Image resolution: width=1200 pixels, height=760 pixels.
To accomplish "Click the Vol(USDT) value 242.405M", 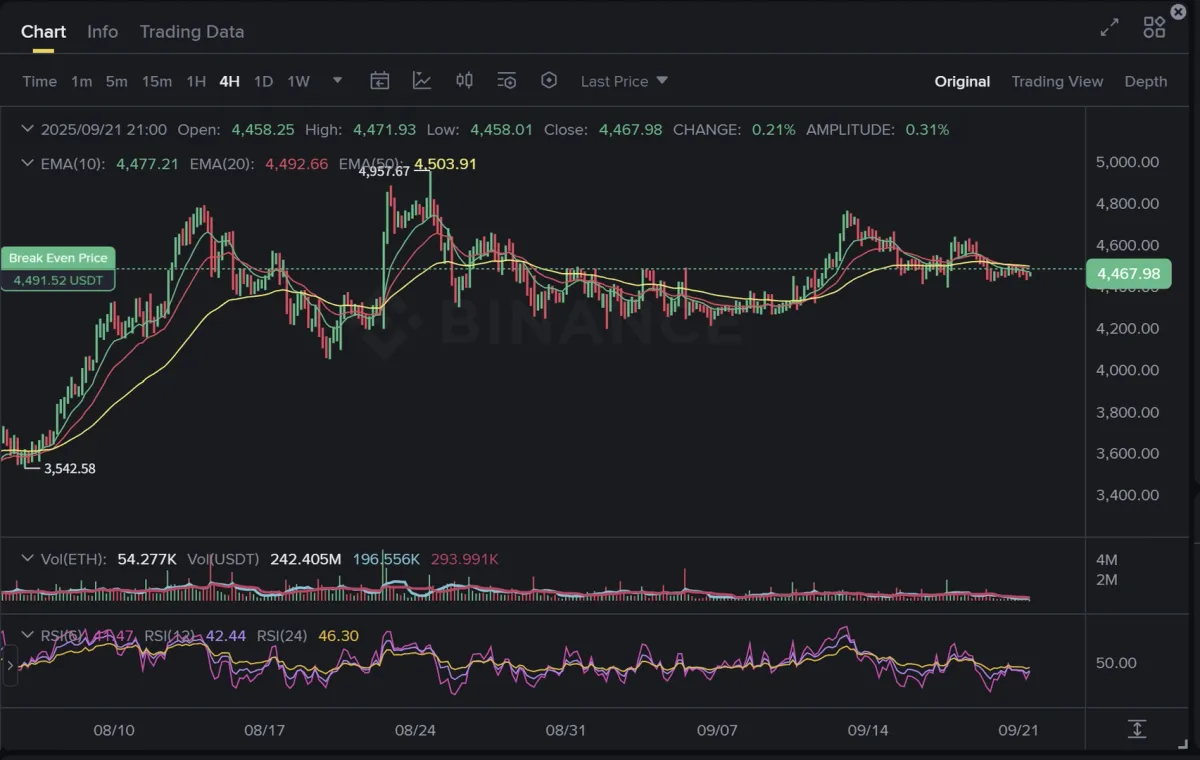I will tap(305, 559).
